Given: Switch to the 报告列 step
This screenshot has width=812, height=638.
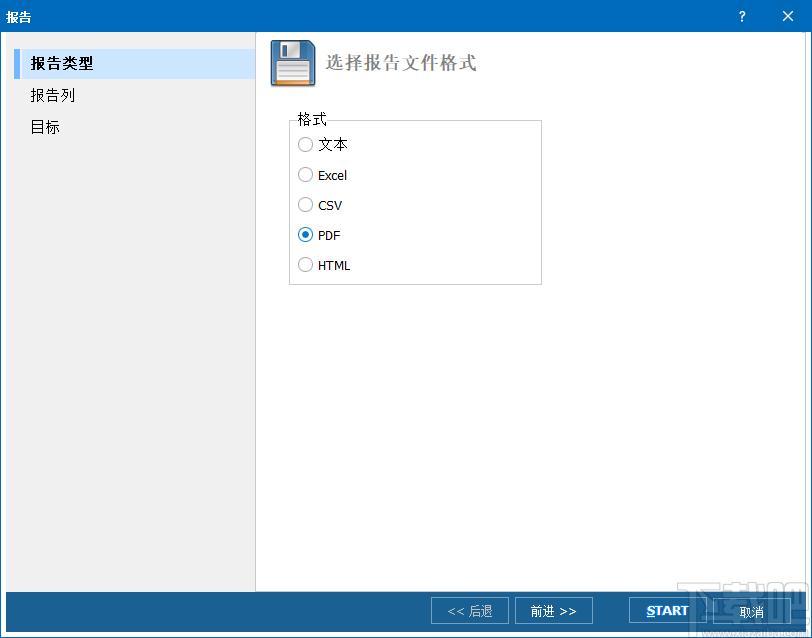Looking at the screenshot, I should pyautogui.click(x=53, y=95).
